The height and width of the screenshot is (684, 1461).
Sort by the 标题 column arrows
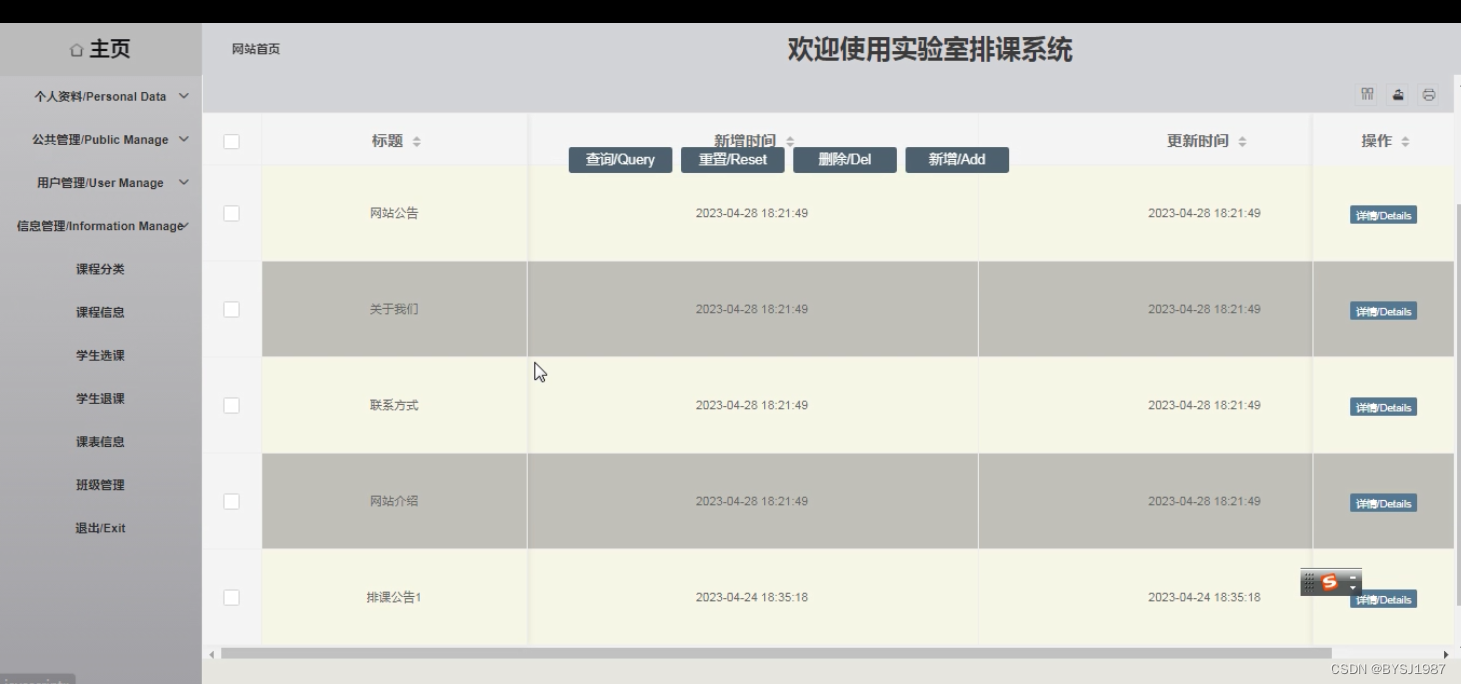[417, 142]
